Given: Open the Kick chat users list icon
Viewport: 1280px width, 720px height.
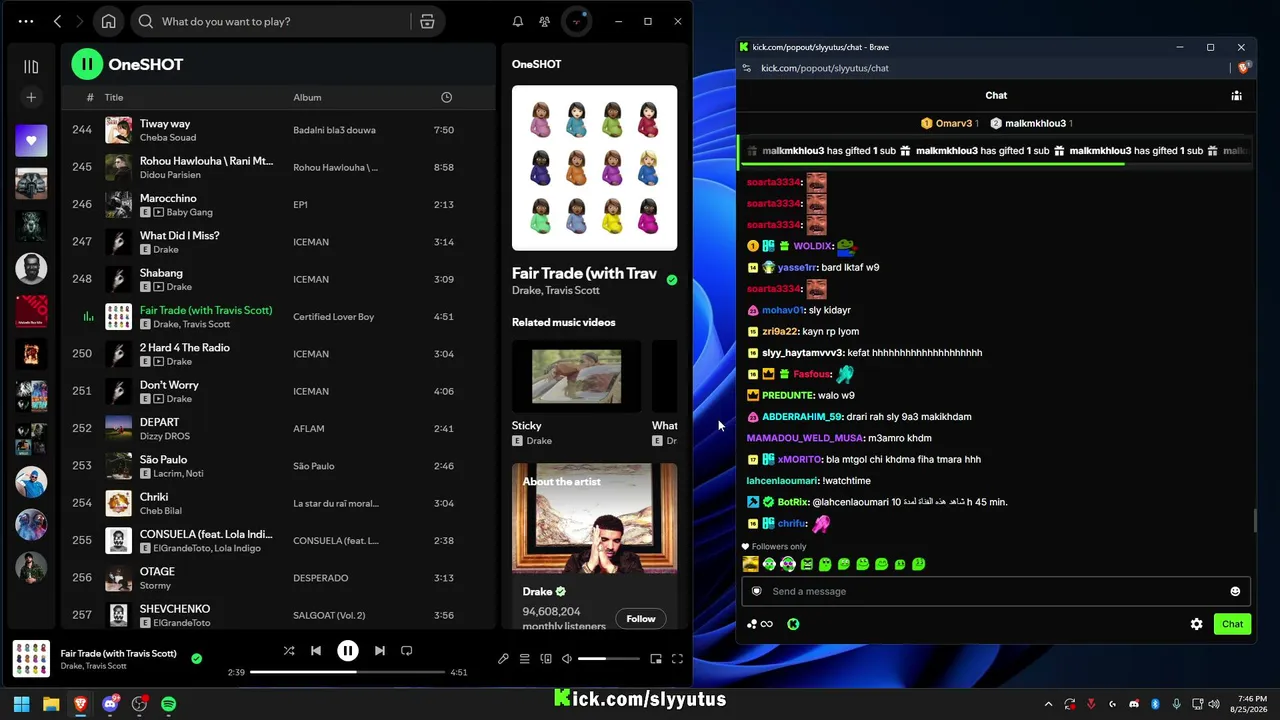Looking at the screenshot, I should tap(1237, 96).
